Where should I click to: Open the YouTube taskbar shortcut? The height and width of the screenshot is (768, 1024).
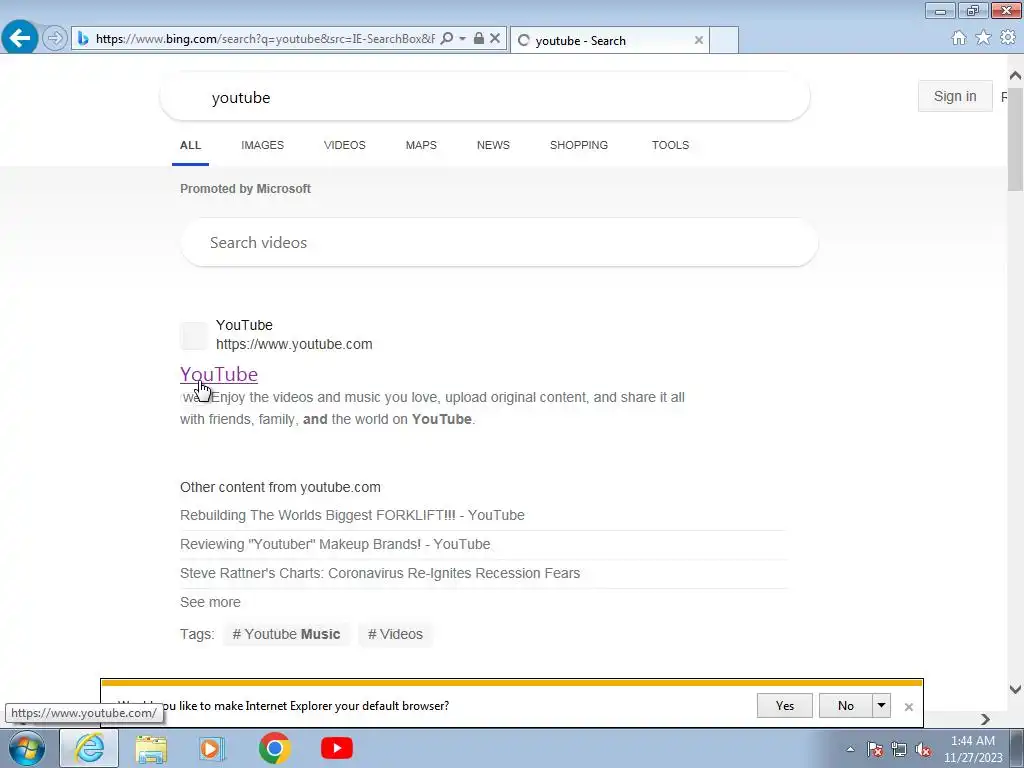coord(337,748)
